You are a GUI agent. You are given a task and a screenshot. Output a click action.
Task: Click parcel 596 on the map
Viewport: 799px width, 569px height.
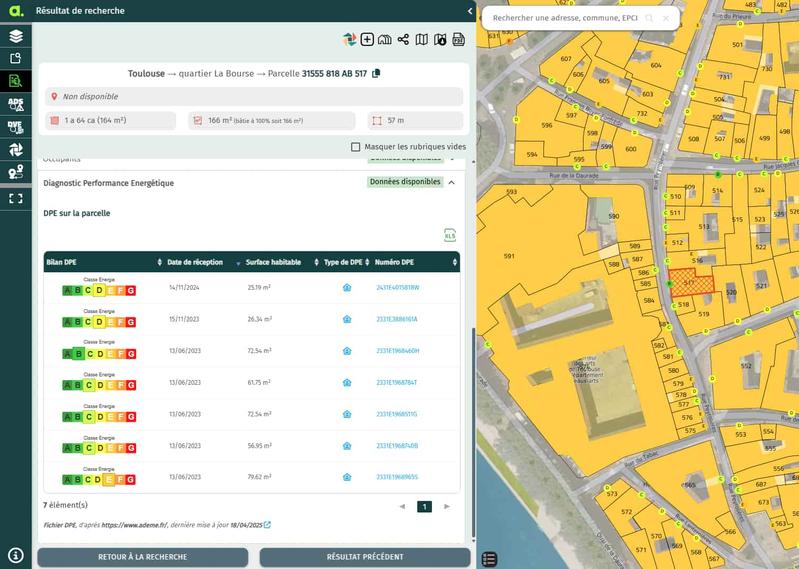tap(547, 125)
